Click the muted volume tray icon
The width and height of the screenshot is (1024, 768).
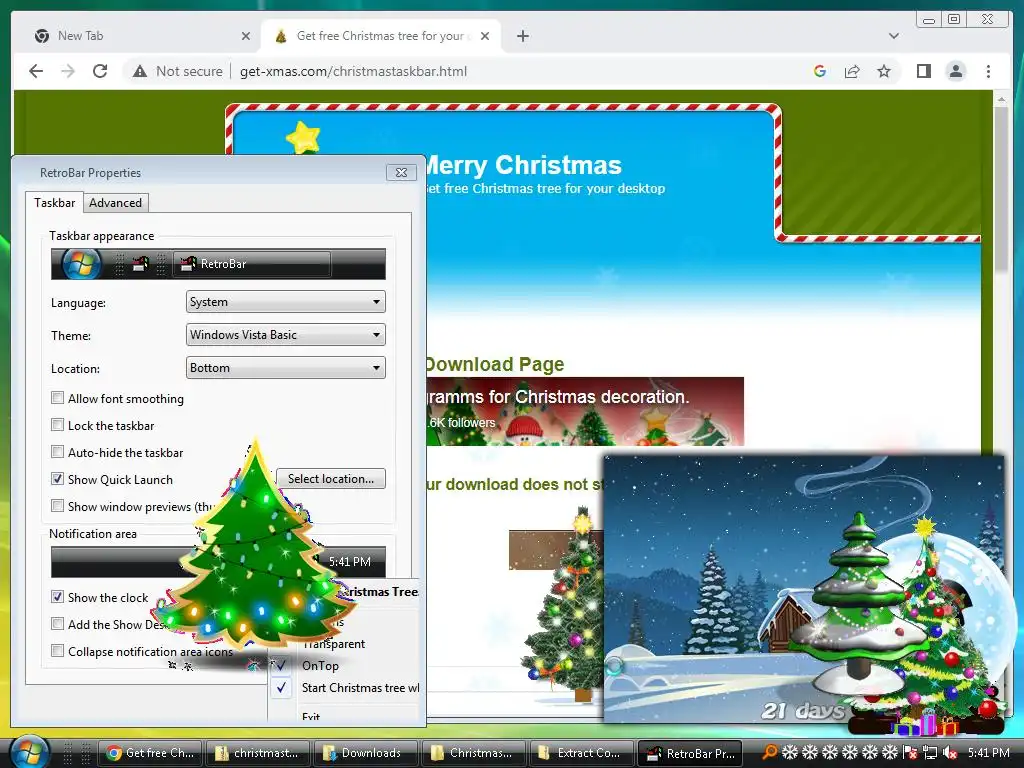coord(950,752)
